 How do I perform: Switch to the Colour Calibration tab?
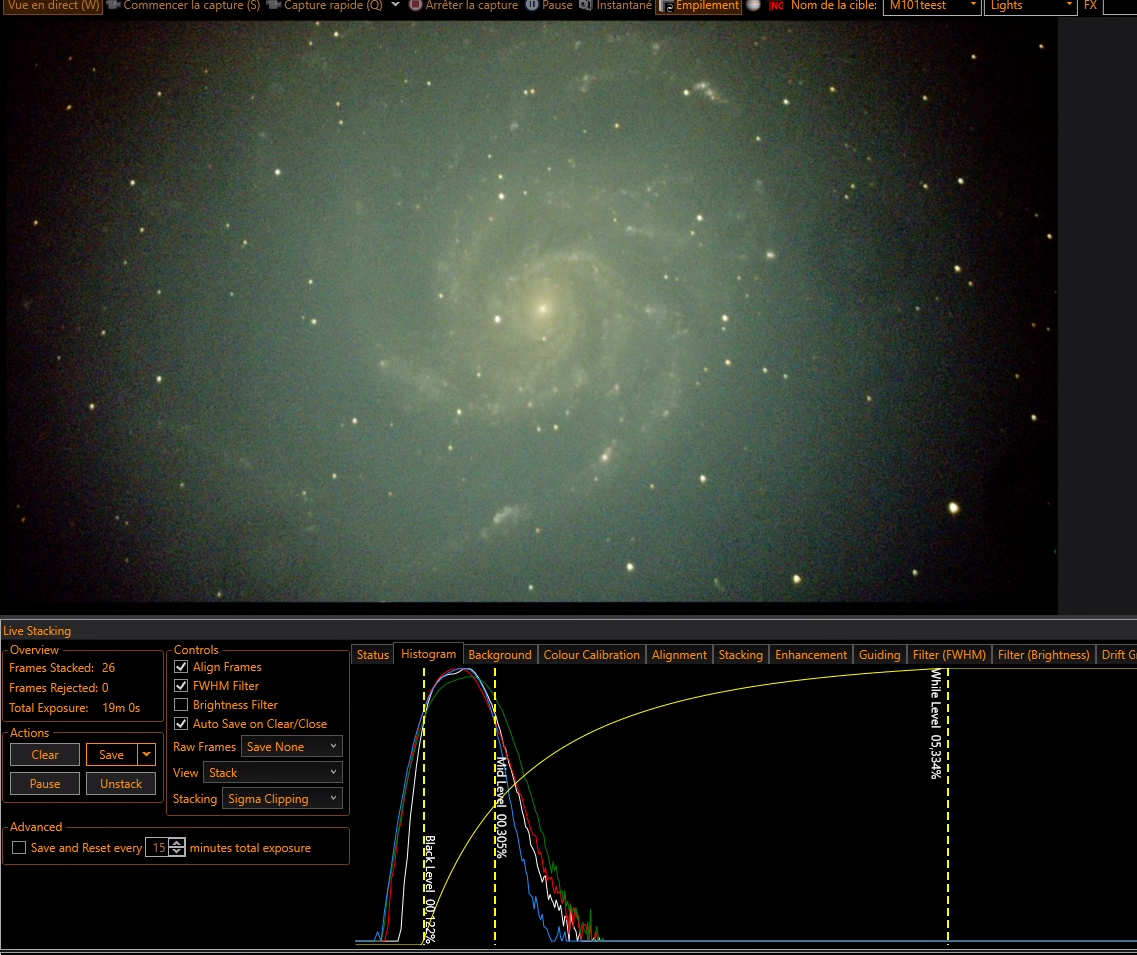(591, 654)
